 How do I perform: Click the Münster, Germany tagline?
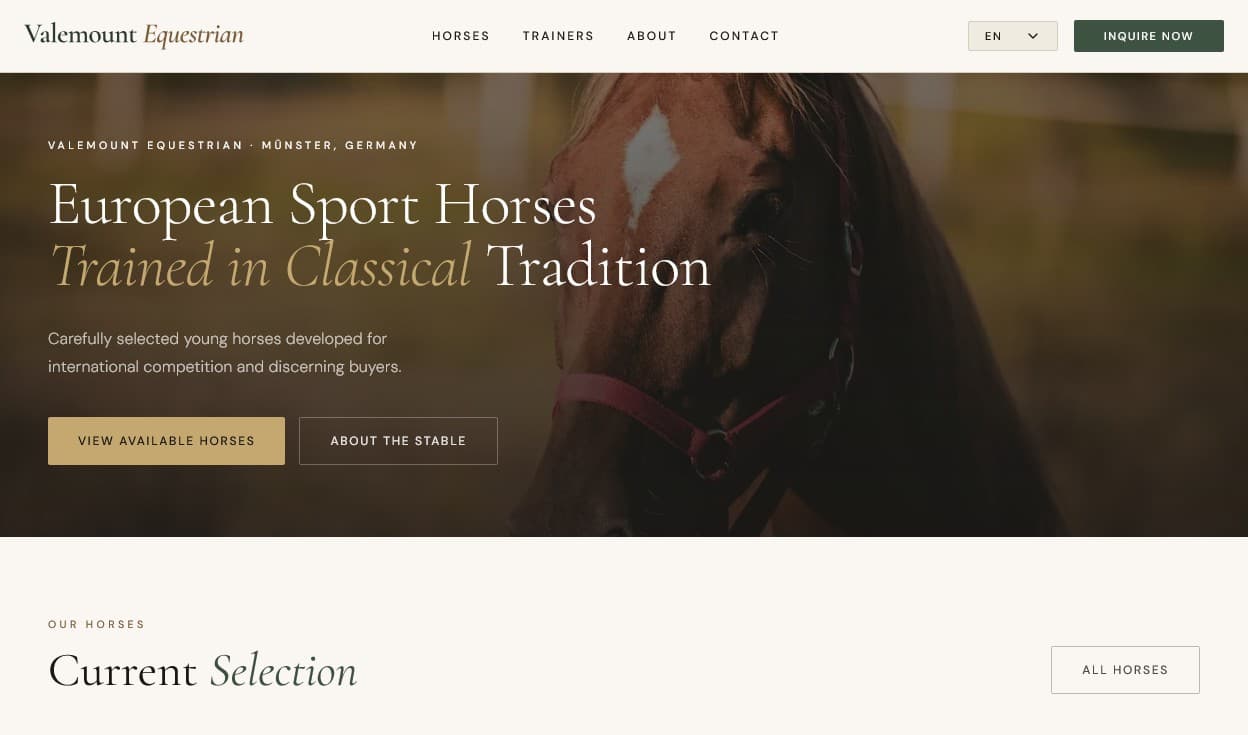[339, 146]
